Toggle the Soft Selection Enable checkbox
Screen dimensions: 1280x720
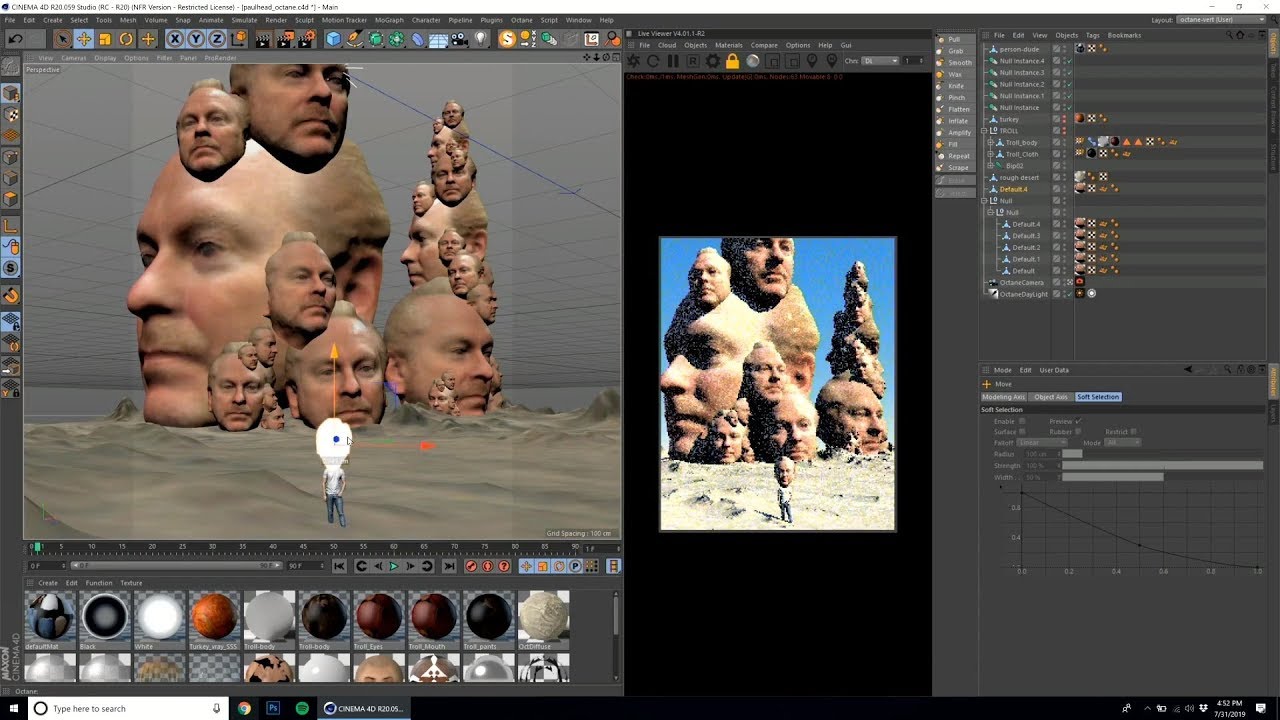tap(1021, 421)
